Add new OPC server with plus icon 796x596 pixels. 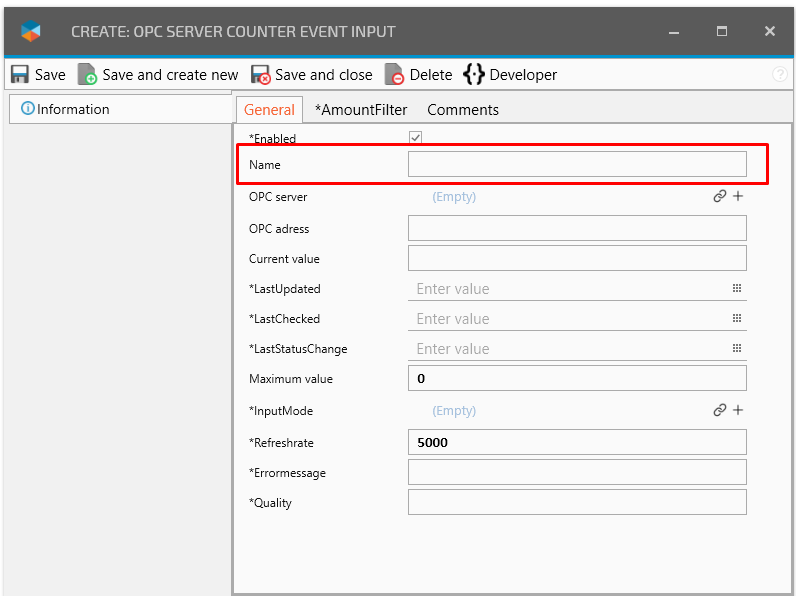(738, 197)
